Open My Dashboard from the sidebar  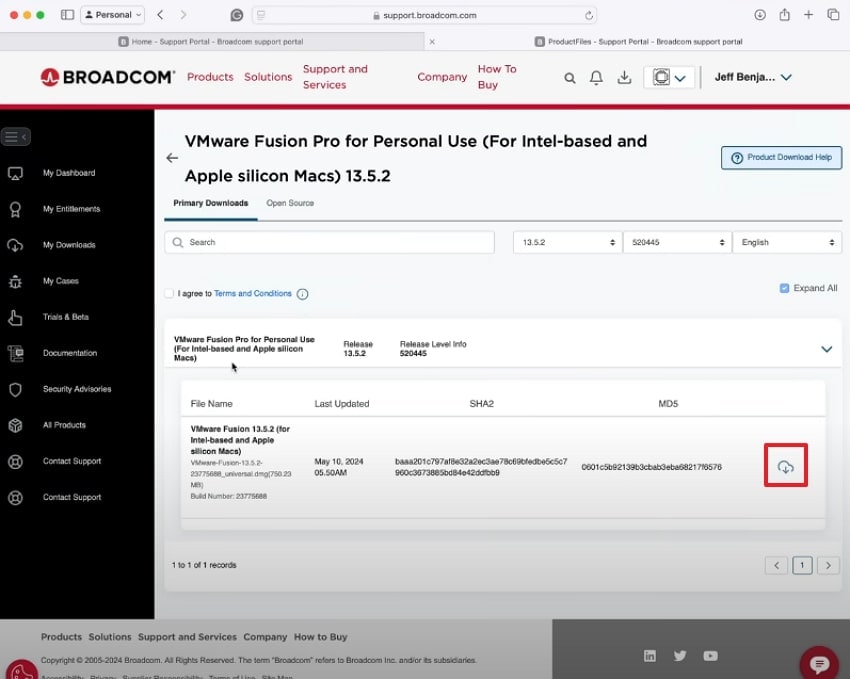(69, 173)
